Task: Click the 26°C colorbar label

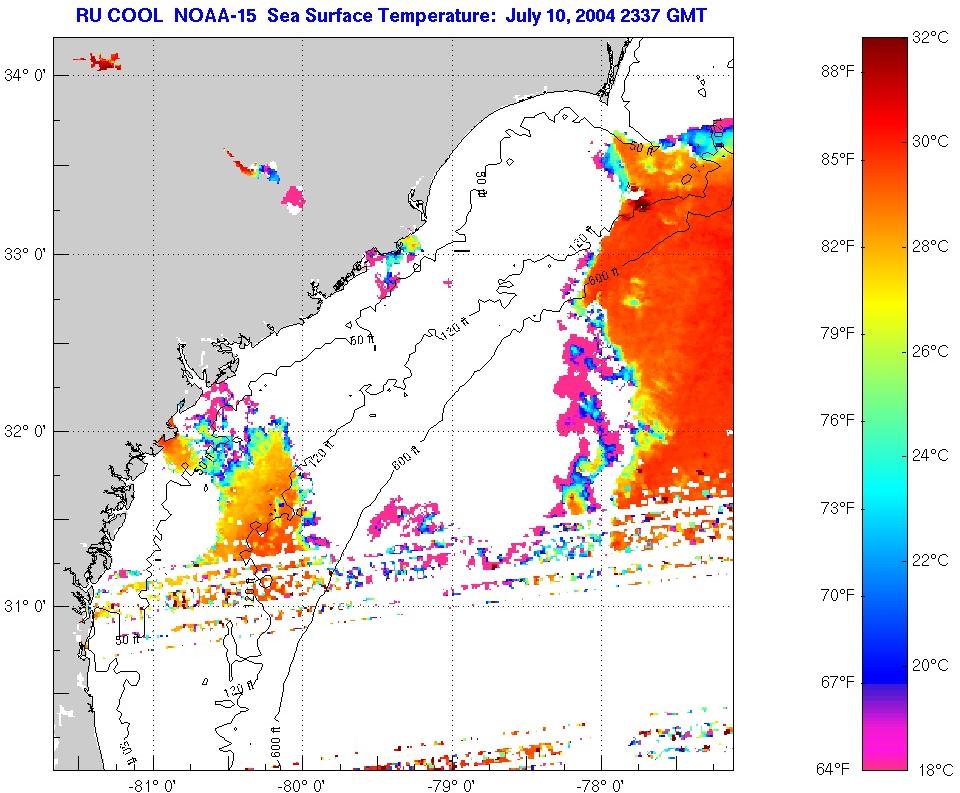Action: tap(930, 351)
